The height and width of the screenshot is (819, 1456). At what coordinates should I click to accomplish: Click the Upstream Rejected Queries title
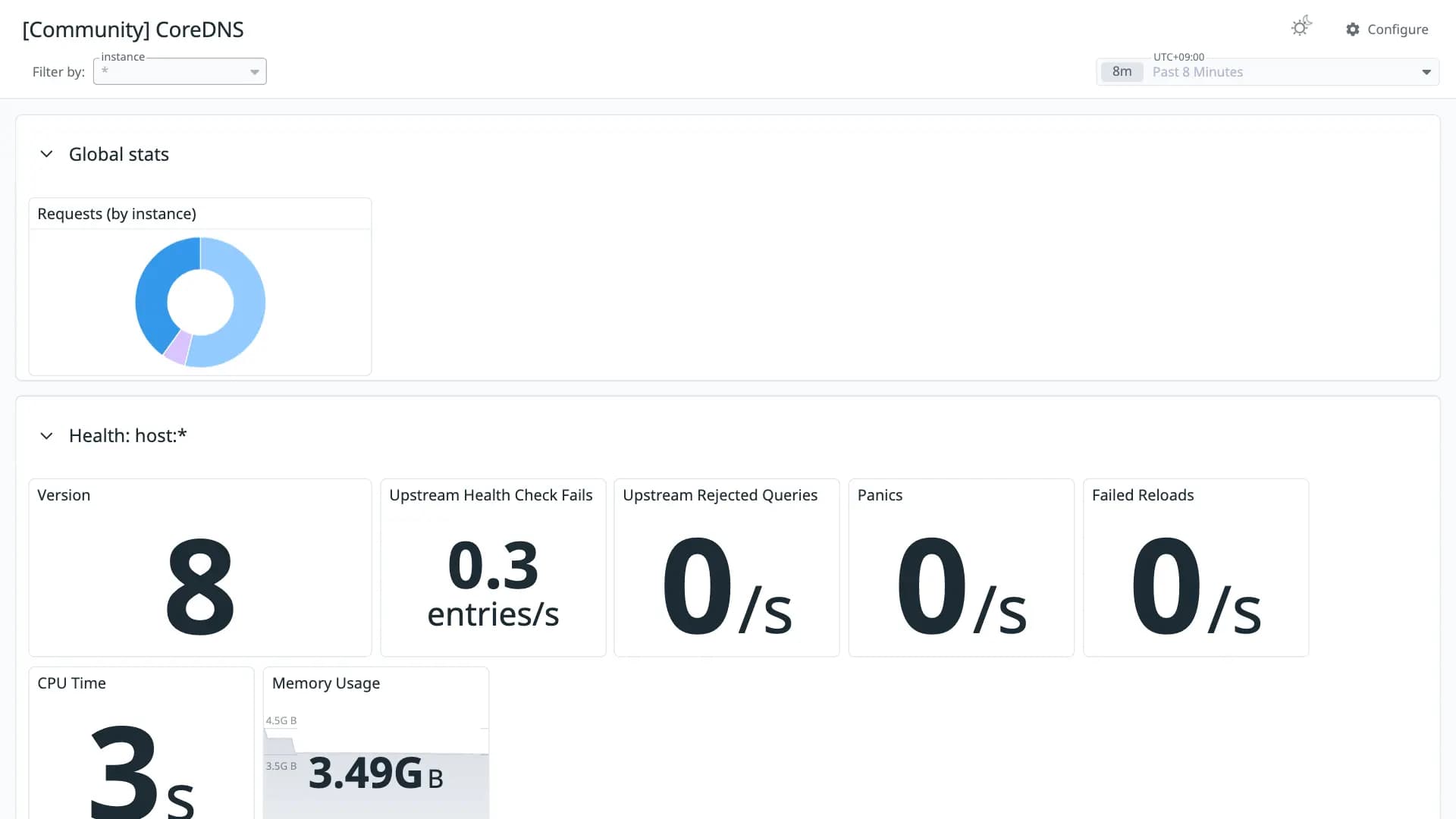[720, 495]
